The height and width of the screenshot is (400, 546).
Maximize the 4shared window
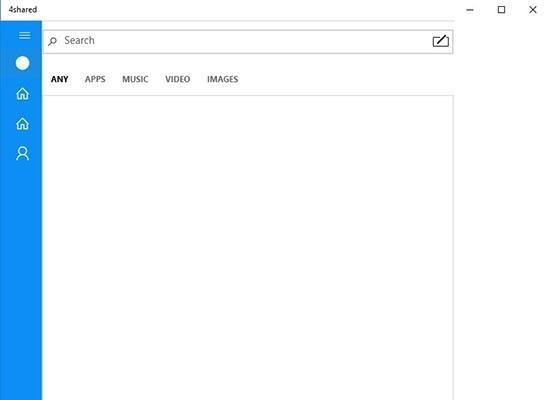(501, 10)
